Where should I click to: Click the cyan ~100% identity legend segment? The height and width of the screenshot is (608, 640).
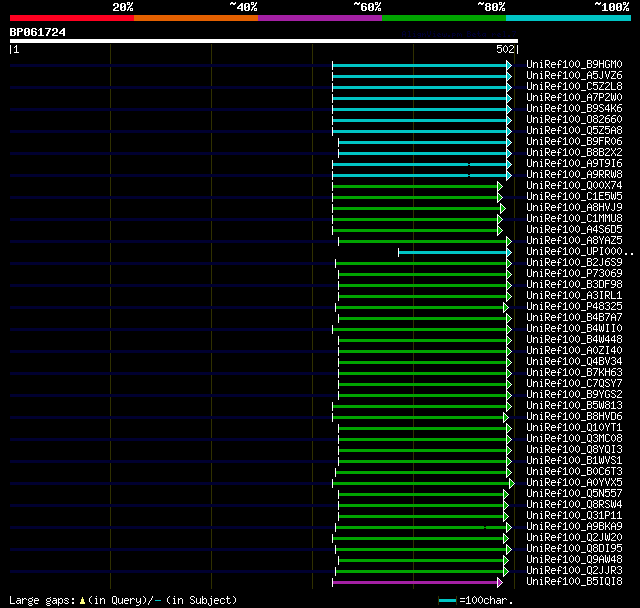click(x=568, y=18)
